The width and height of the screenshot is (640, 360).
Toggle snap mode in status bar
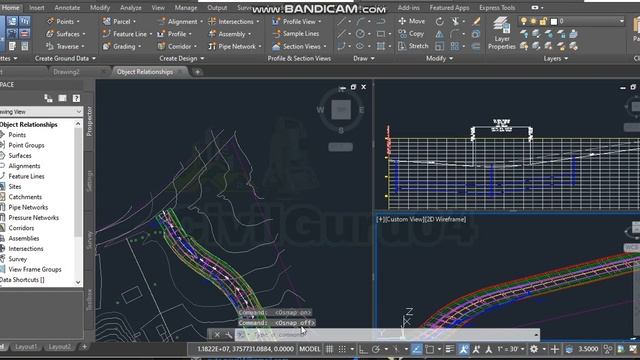[x=342, y=349]
